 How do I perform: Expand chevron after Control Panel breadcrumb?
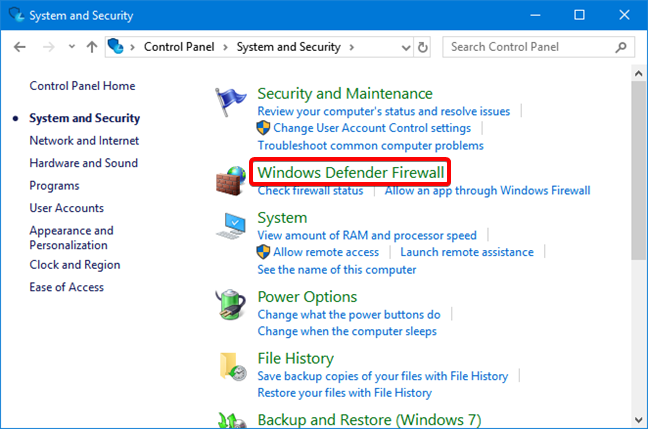click(225, 47)
